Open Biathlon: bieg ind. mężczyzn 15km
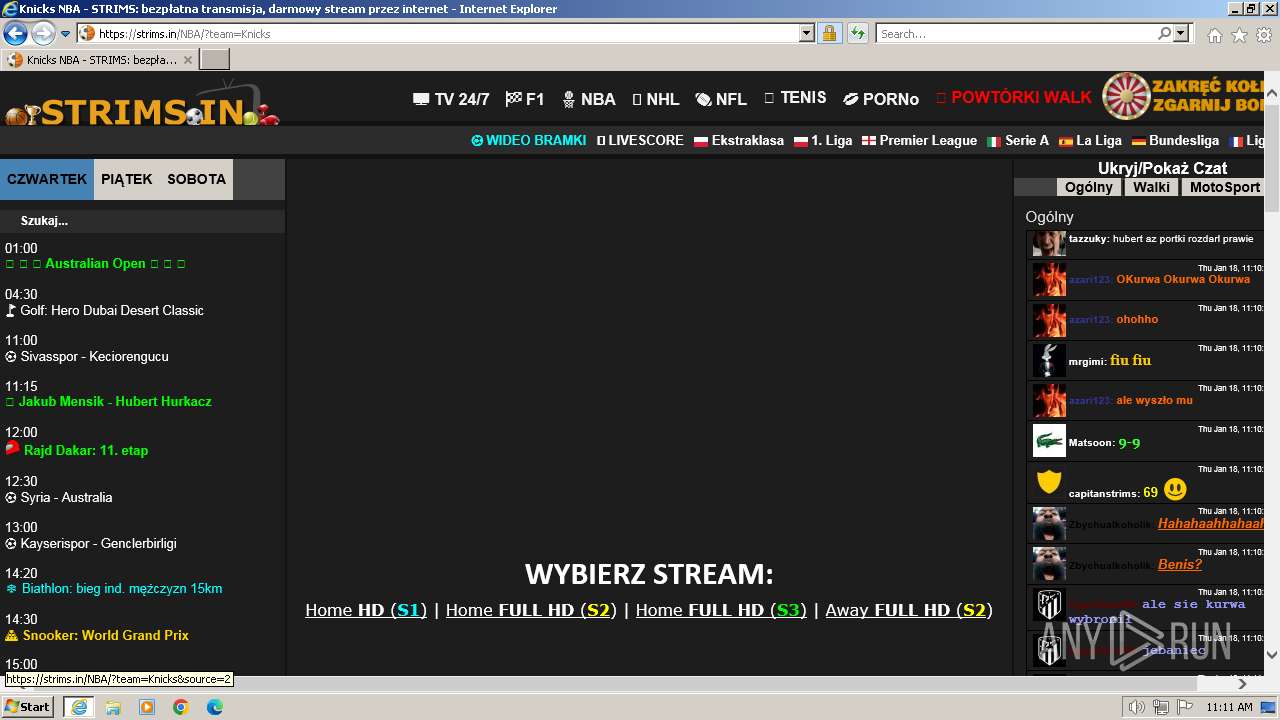This screenshot has height=720, width=1280. (114, 588)
